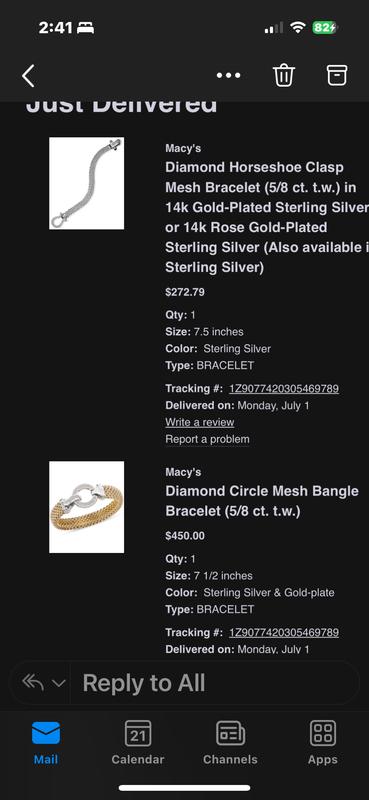Open the Calendar tab
The image size is (369, 800).
(138, 742)
